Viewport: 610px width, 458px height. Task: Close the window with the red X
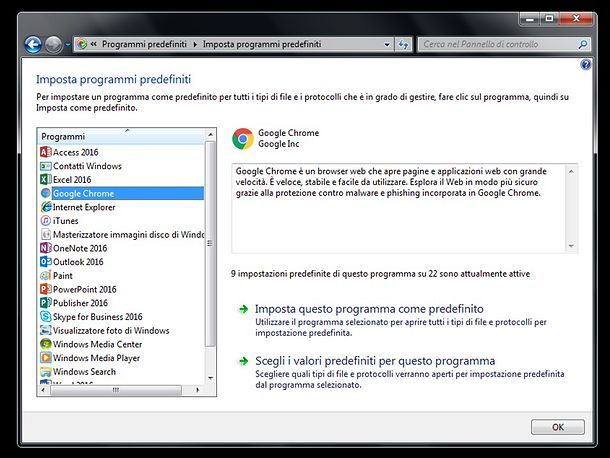[x=577, y=18]
